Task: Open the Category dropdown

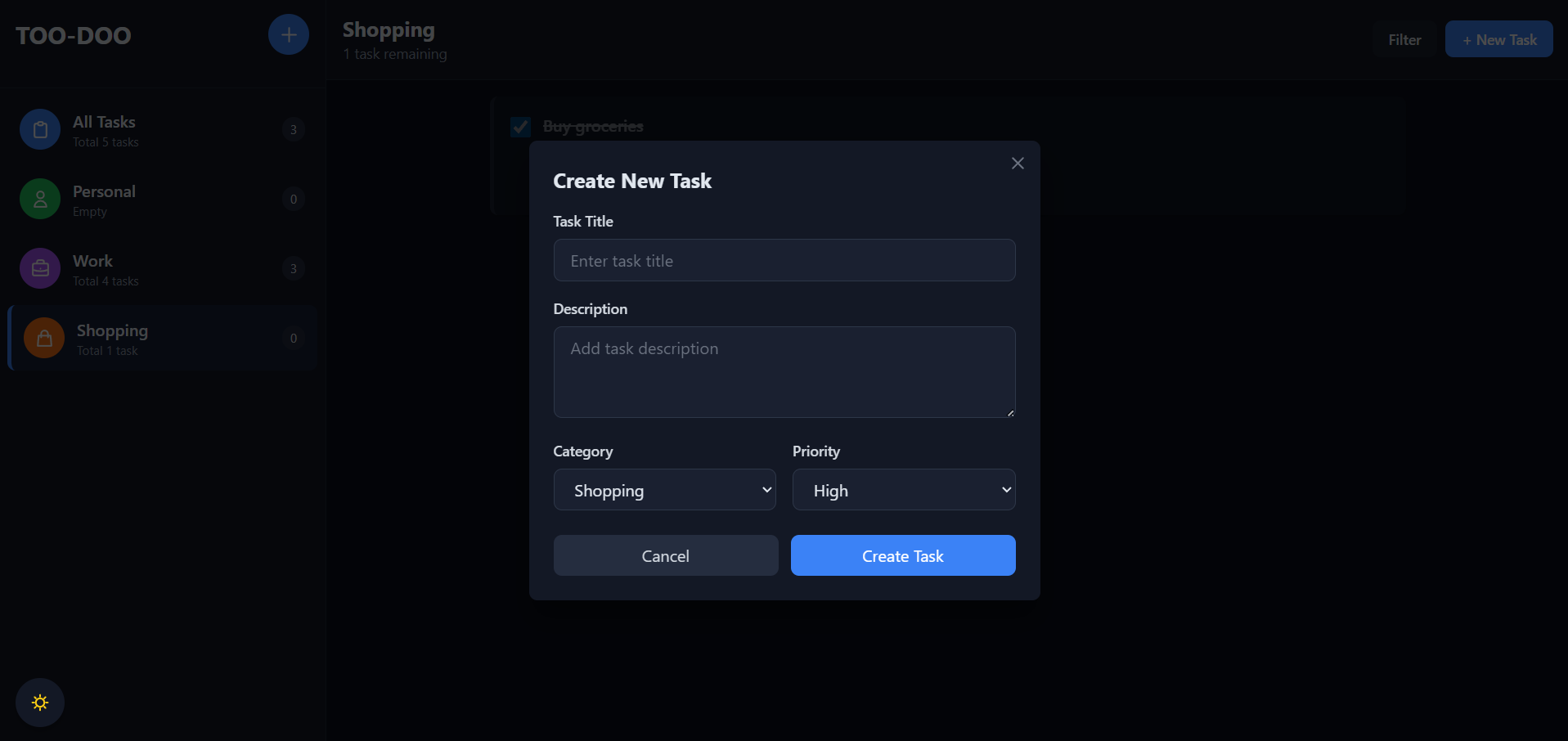Action: click(x=664, y=490)
